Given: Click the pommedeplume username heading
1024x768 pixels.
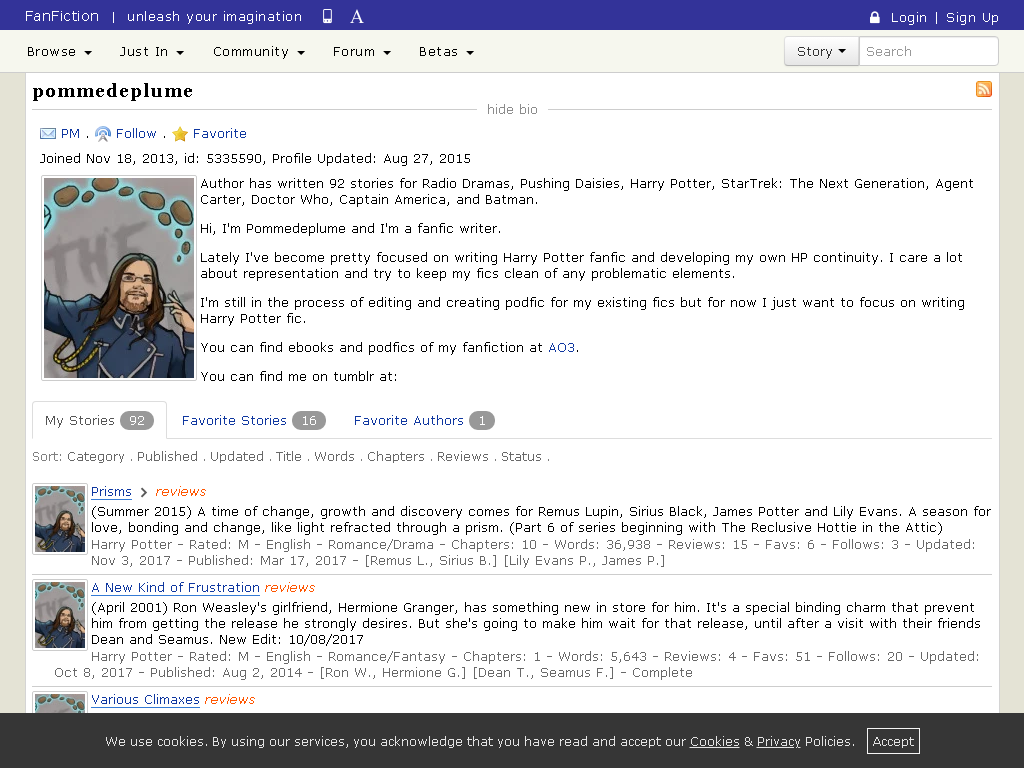Looking at the screenshot, I should (113, 91).
